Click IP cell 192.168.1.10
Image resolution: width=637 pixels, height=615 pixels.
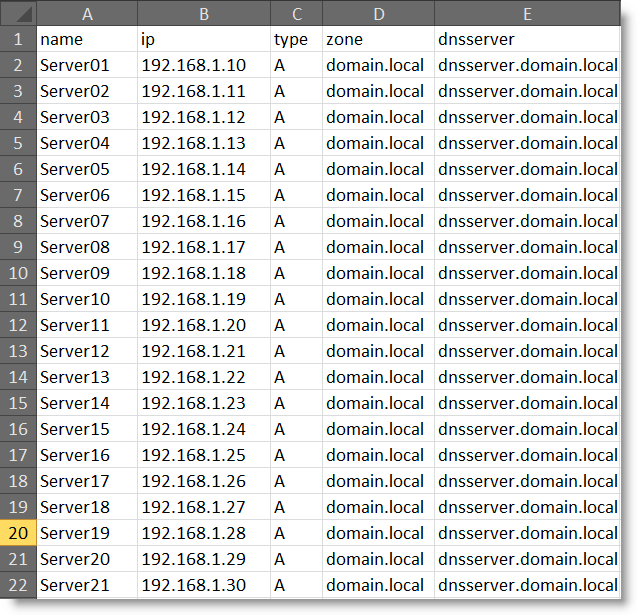[x=204, y=65]
